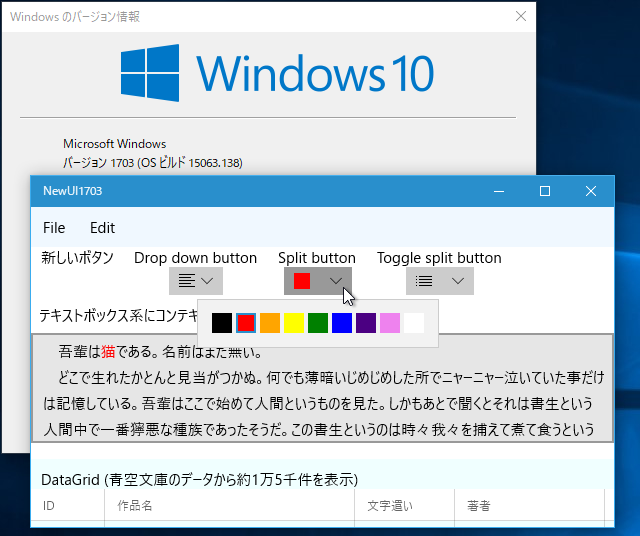Sort by the ID column header
640x536 pixels.
pos(67,506)
